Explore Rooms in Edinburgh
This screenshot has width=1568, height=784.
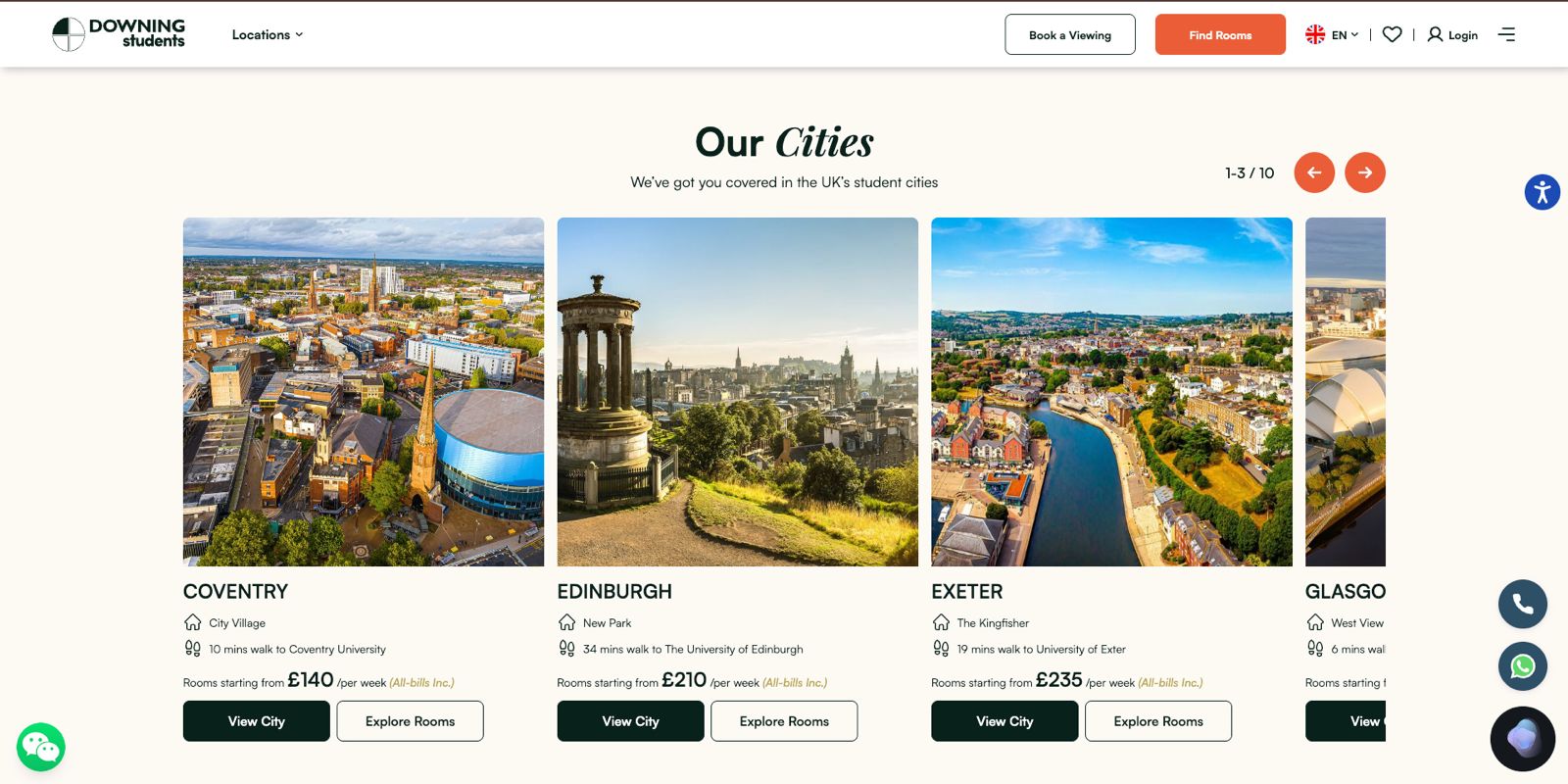[784, 721]
